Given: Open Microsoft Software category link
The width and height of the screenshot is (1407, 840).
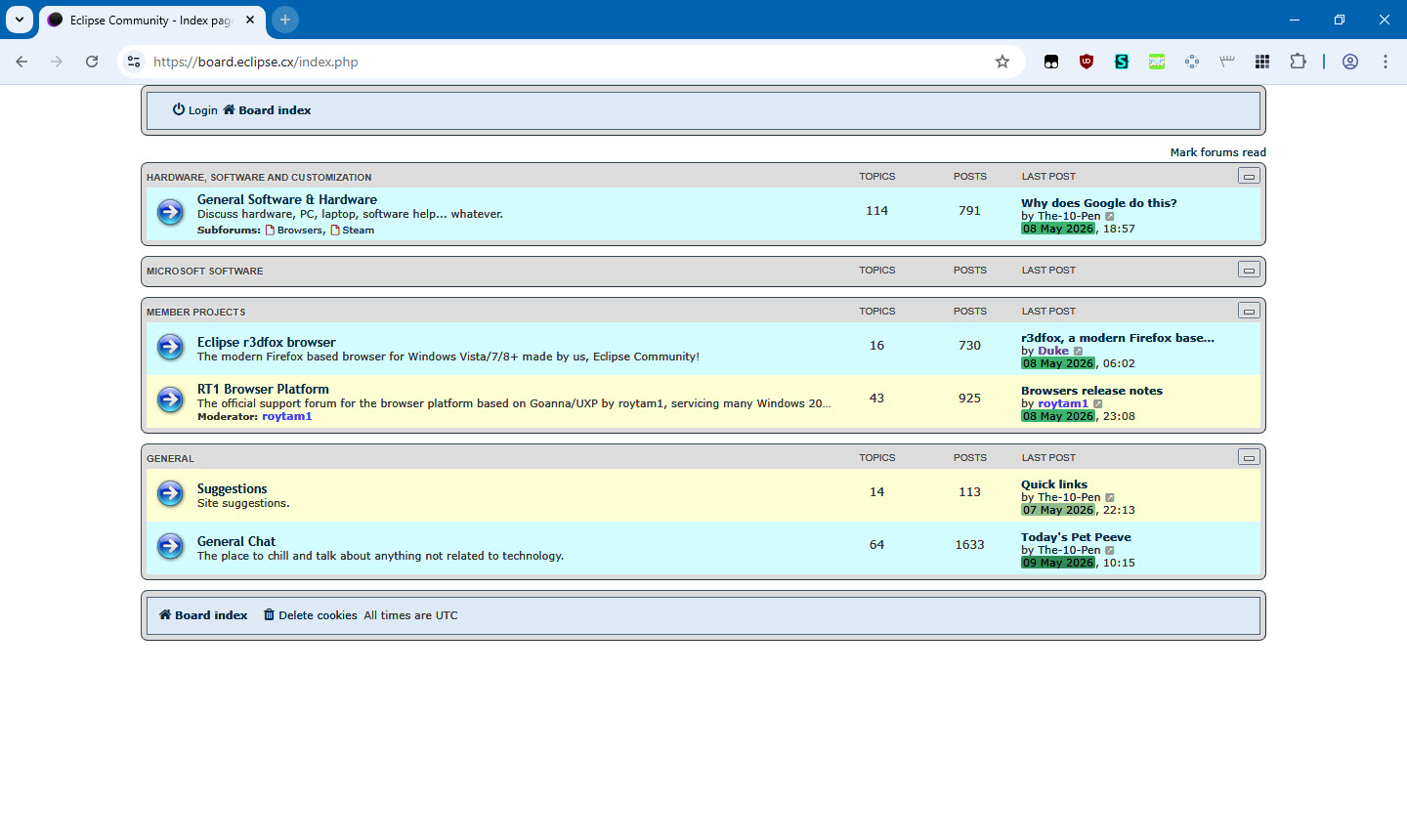Looking at the screenshot, I should (x=204, y=272).
